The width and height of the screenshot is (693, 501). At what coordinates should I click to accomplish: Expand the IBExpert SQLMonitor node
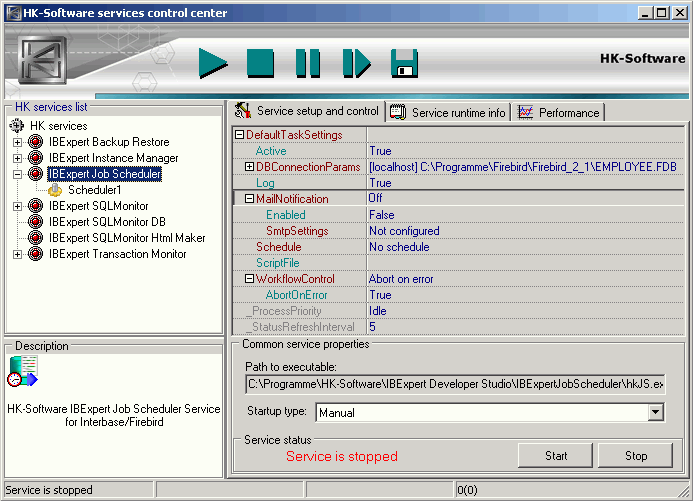[x=17, y=206]
